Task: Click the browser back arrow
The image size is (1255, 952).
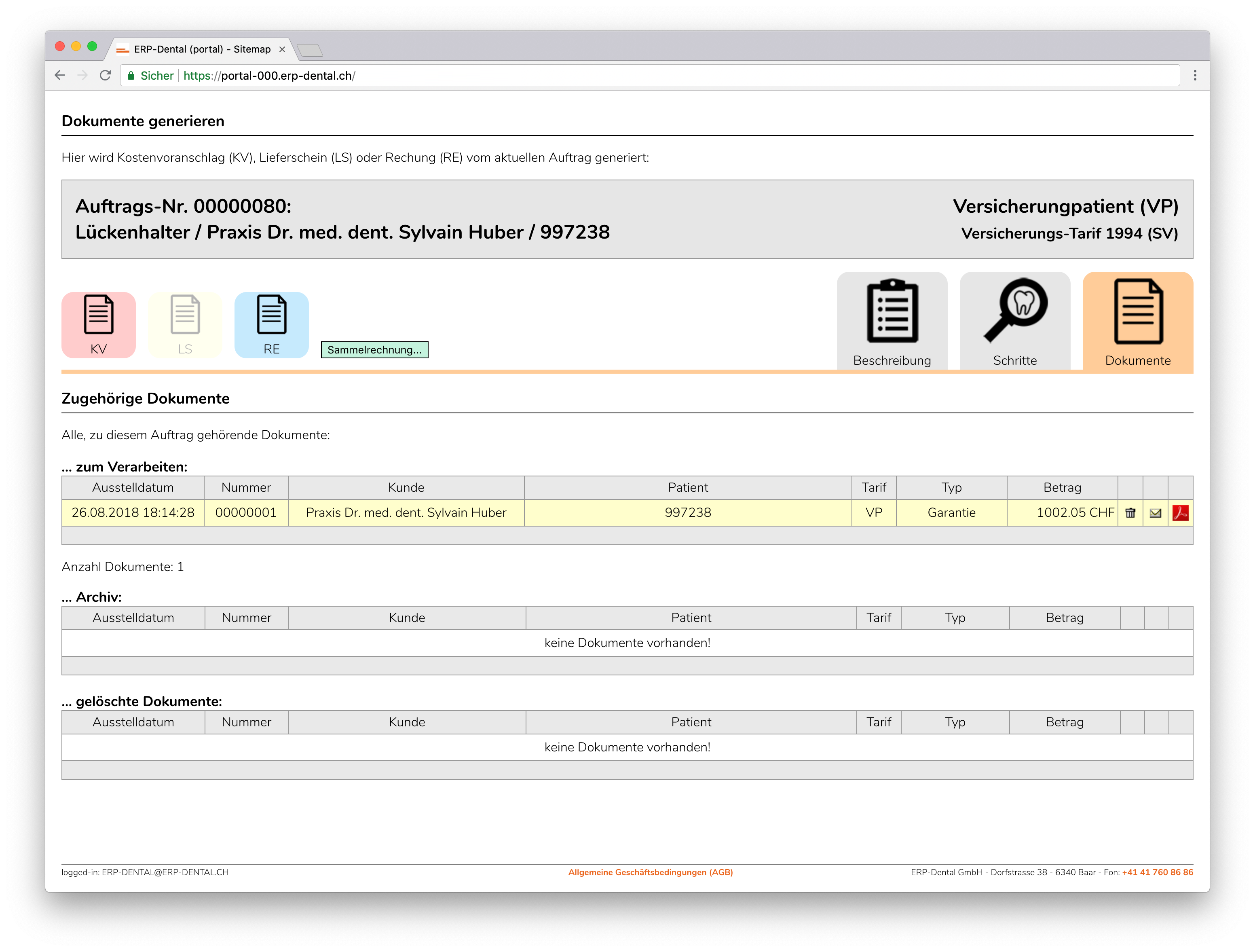Action: pyautogui.click(x=60, y=76)
